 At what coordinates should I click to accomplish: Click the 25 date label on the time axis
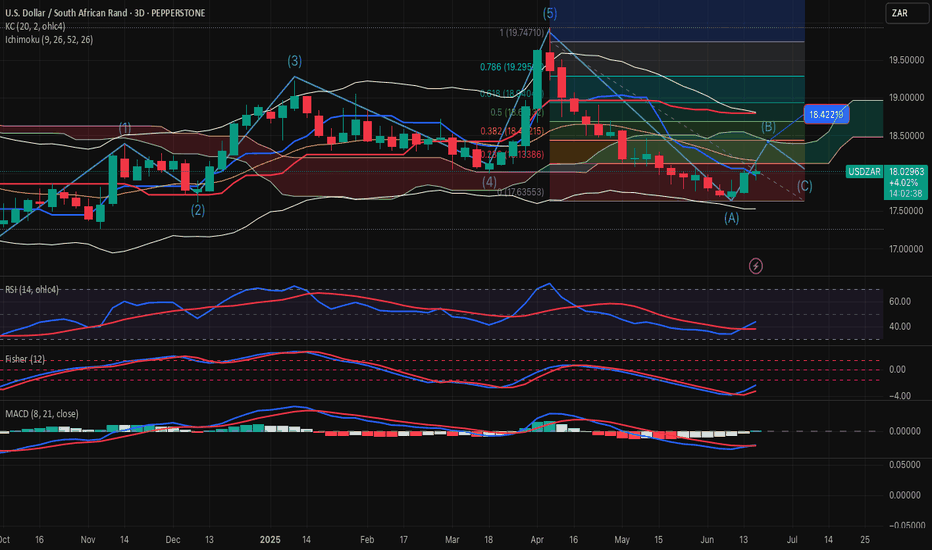865,540
